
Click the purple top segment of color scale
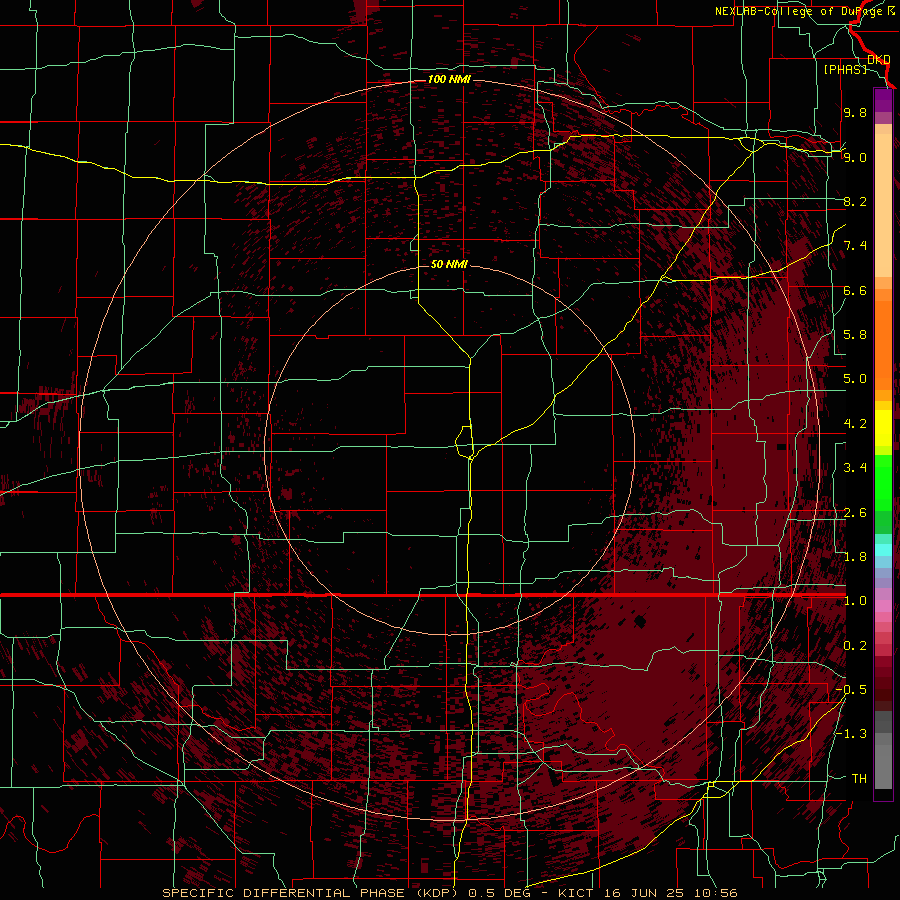click(883, 100)
